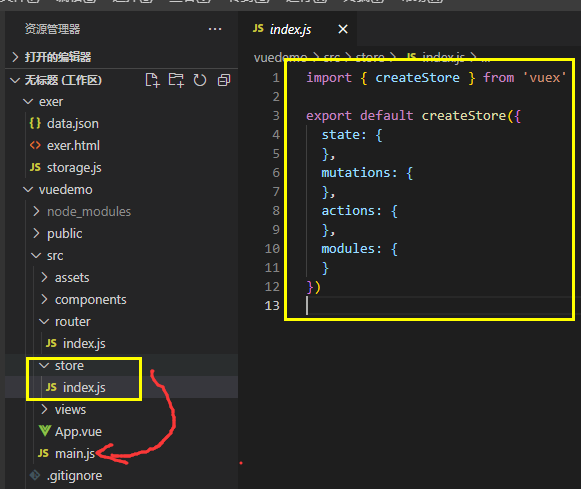Open .gitignore file

pos(74,475)
